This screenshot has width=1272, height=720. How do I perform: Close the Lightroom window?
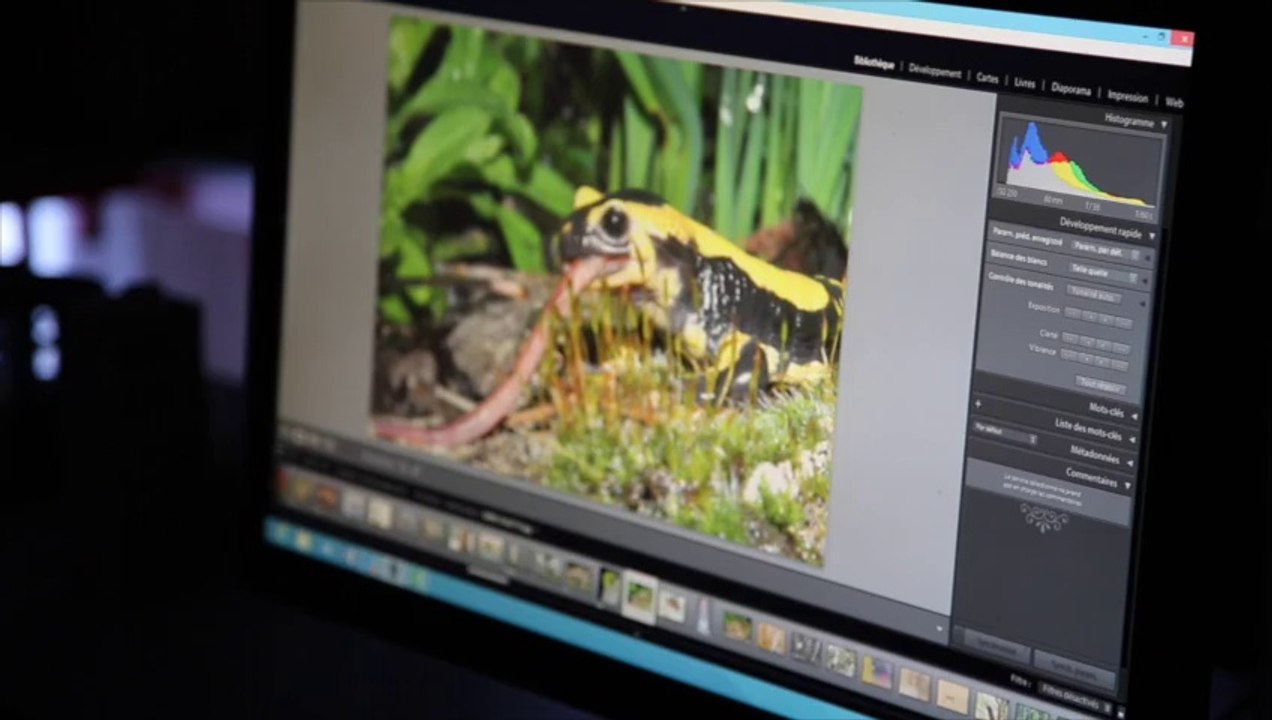(1182, 38)
